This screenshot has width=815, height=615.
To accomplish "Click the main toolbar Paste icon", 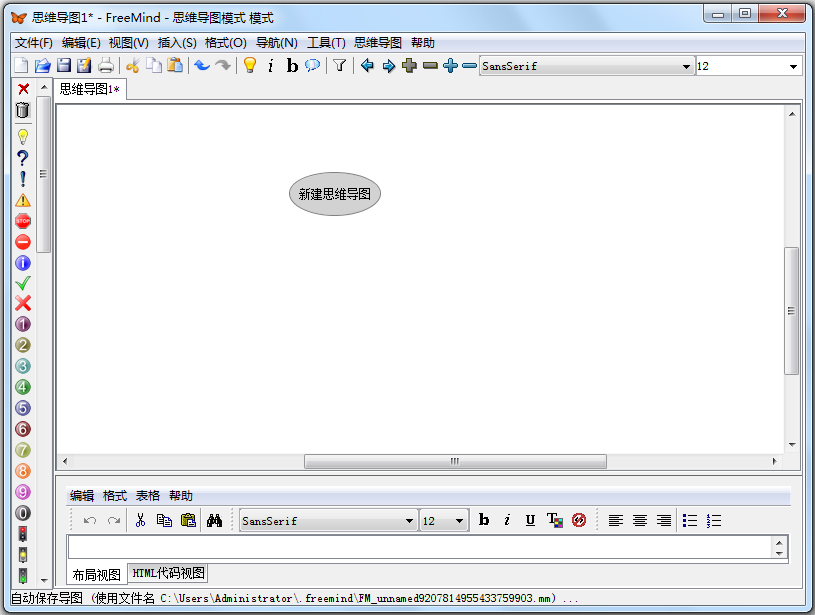I will (x=175, y=66).
